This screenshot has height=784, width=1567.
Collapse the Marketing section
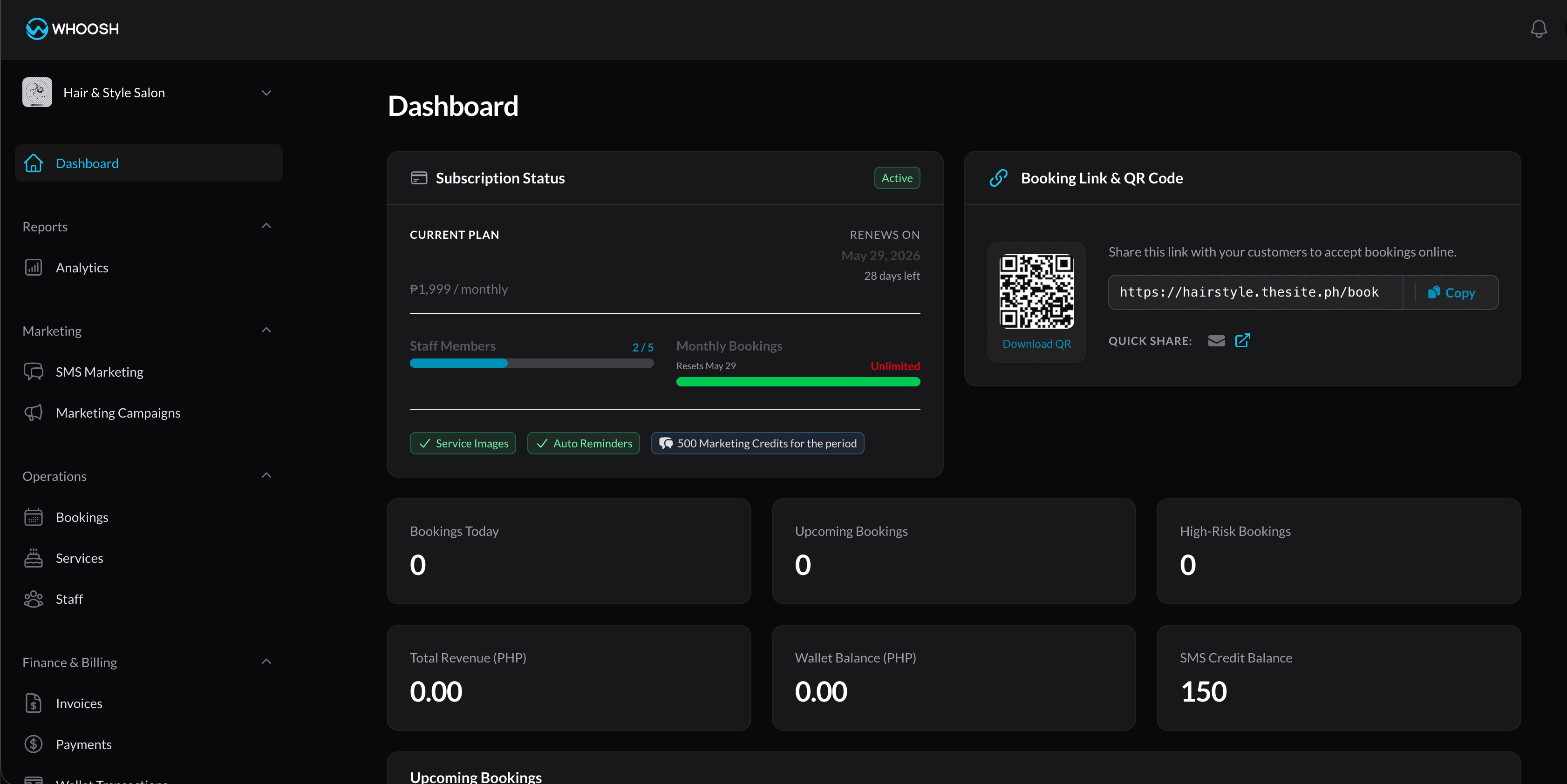click(266, 331)
